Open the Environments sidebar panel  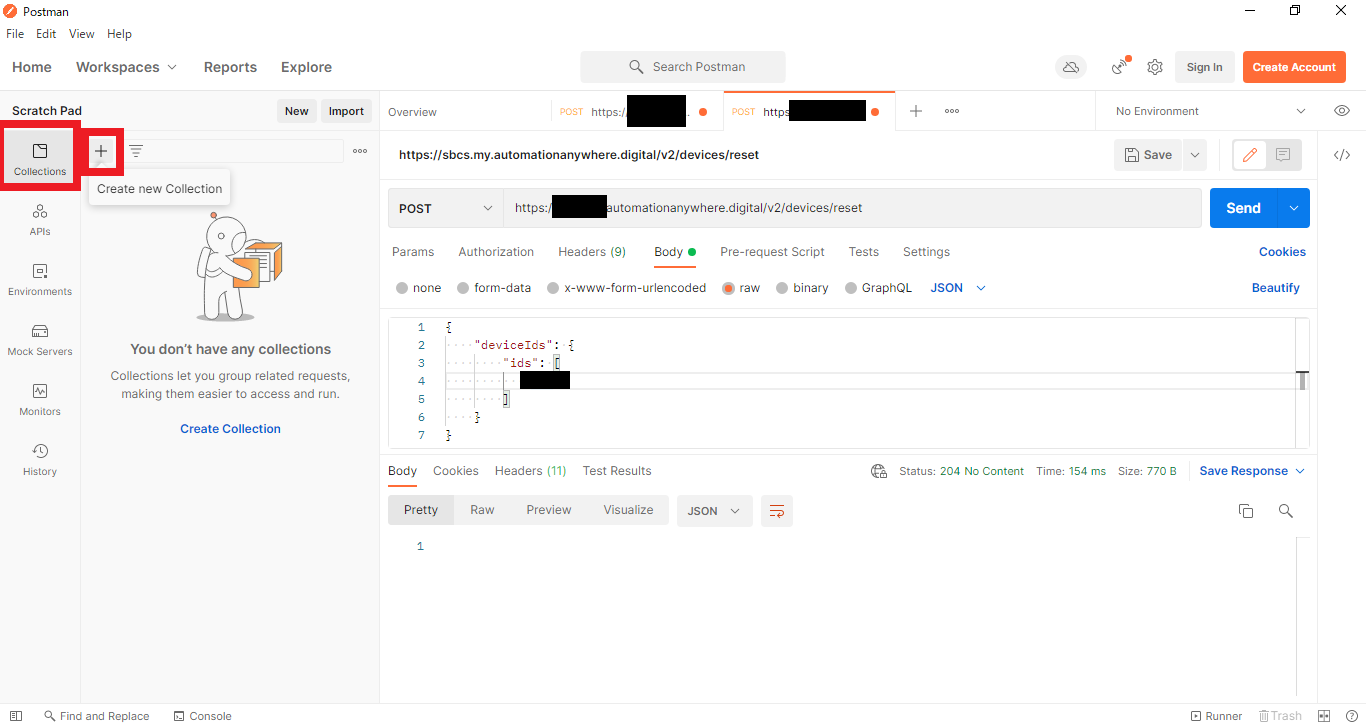[x=40, y=280]
